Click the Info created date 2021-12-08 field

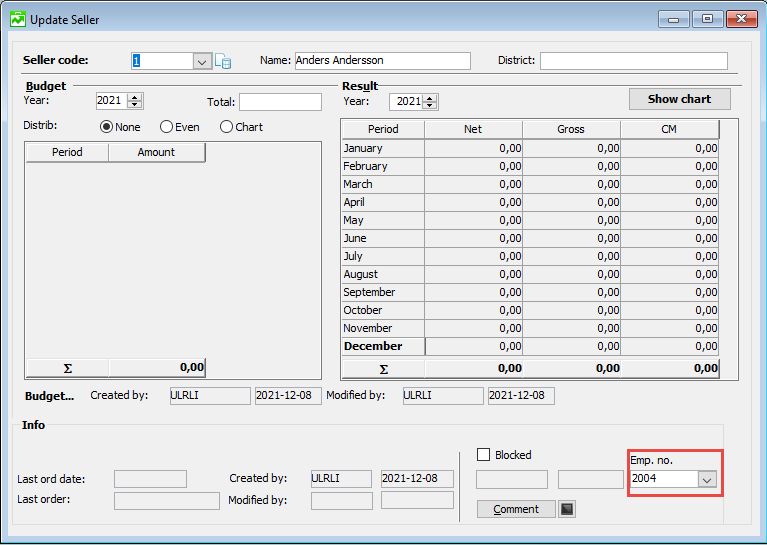pos(417,478)
